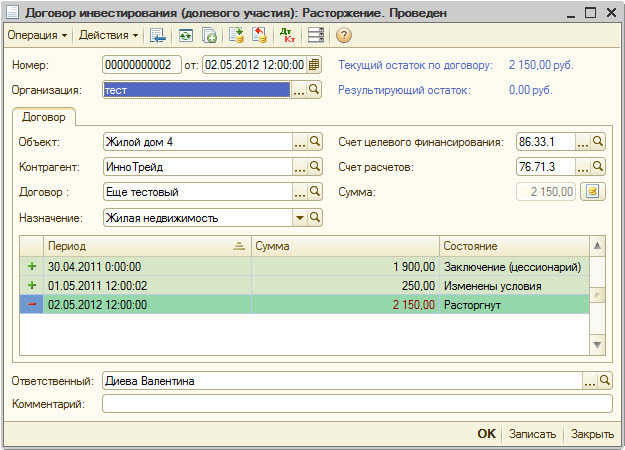Click table scrollbar up arrow

click(597, 246)
